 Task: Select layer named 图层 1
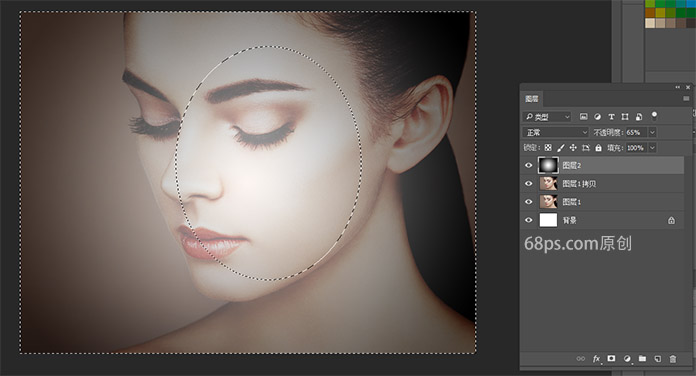coord(572,202)
